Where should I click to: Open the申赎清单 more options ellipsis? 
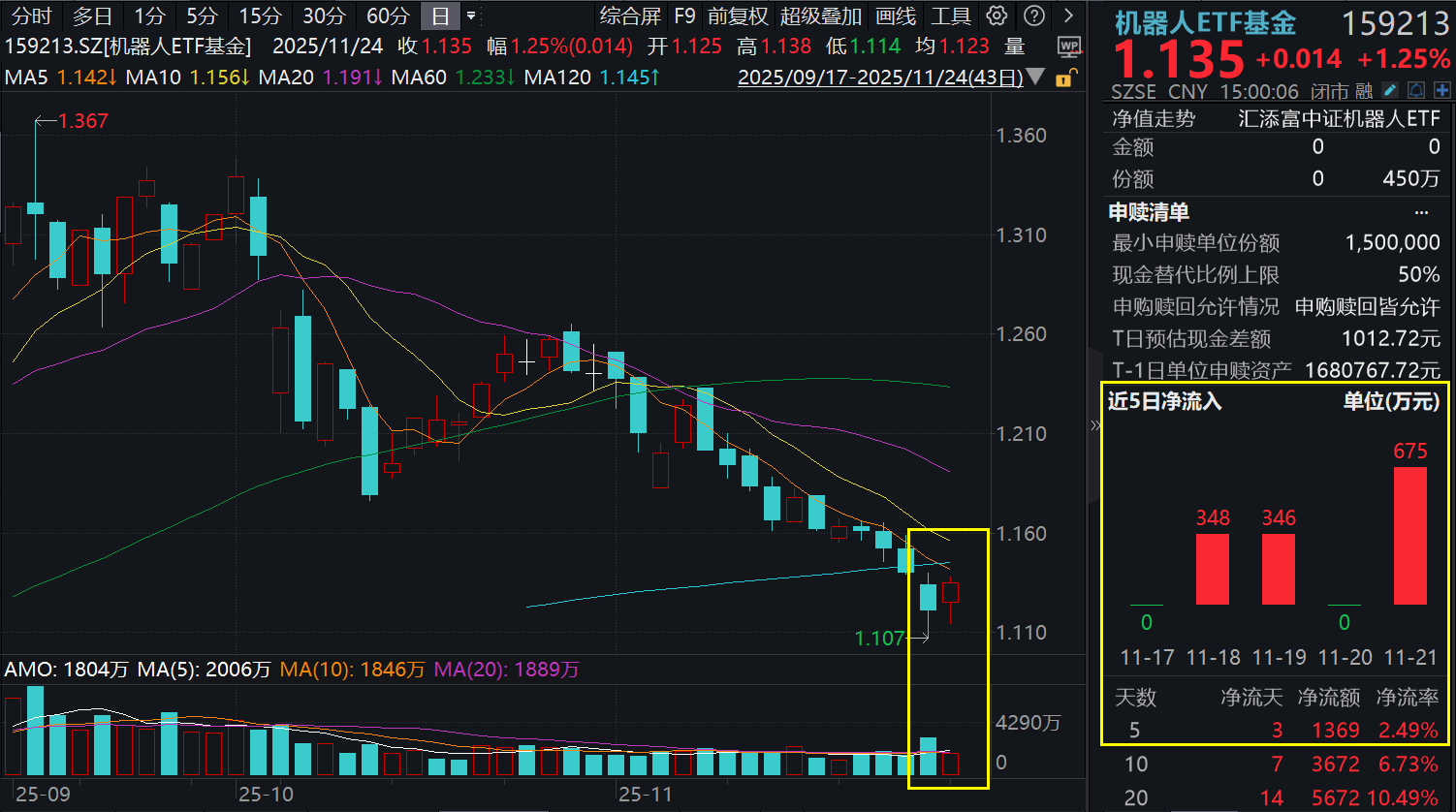coord(1421,212)
